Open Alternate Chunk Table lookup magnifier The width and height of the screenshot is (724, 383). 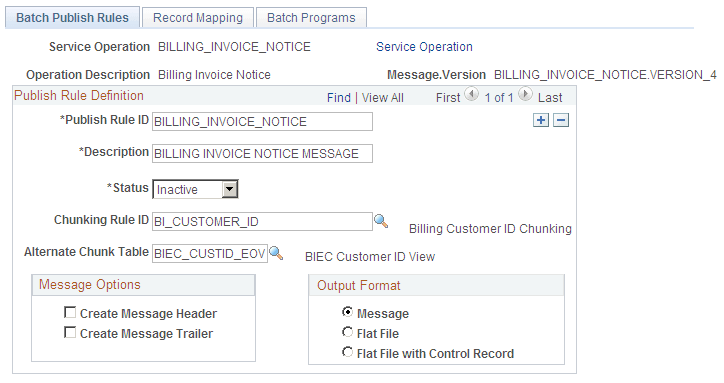tap(276, 253)
